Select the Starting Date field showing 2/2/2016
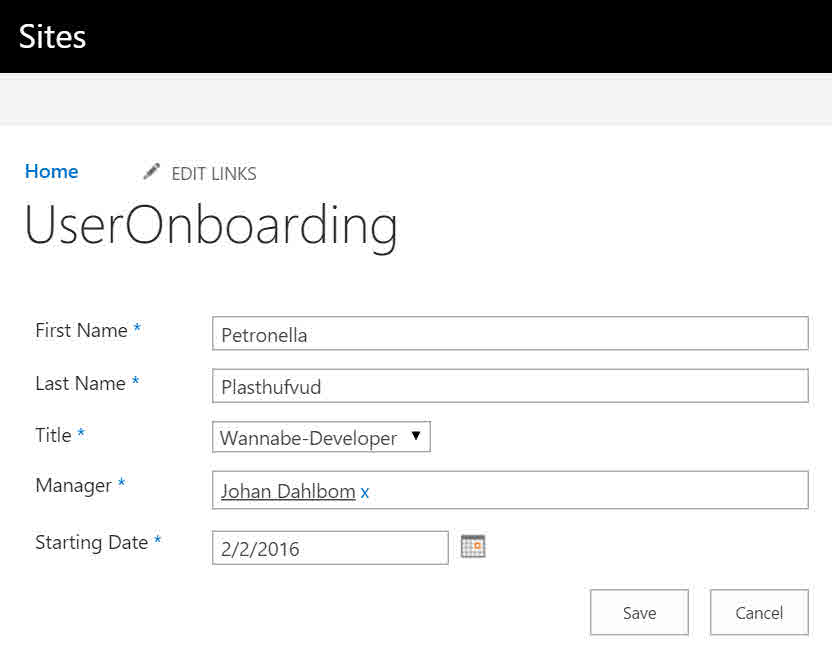This screenshot has height=661, width=832. tap(330, 548)
